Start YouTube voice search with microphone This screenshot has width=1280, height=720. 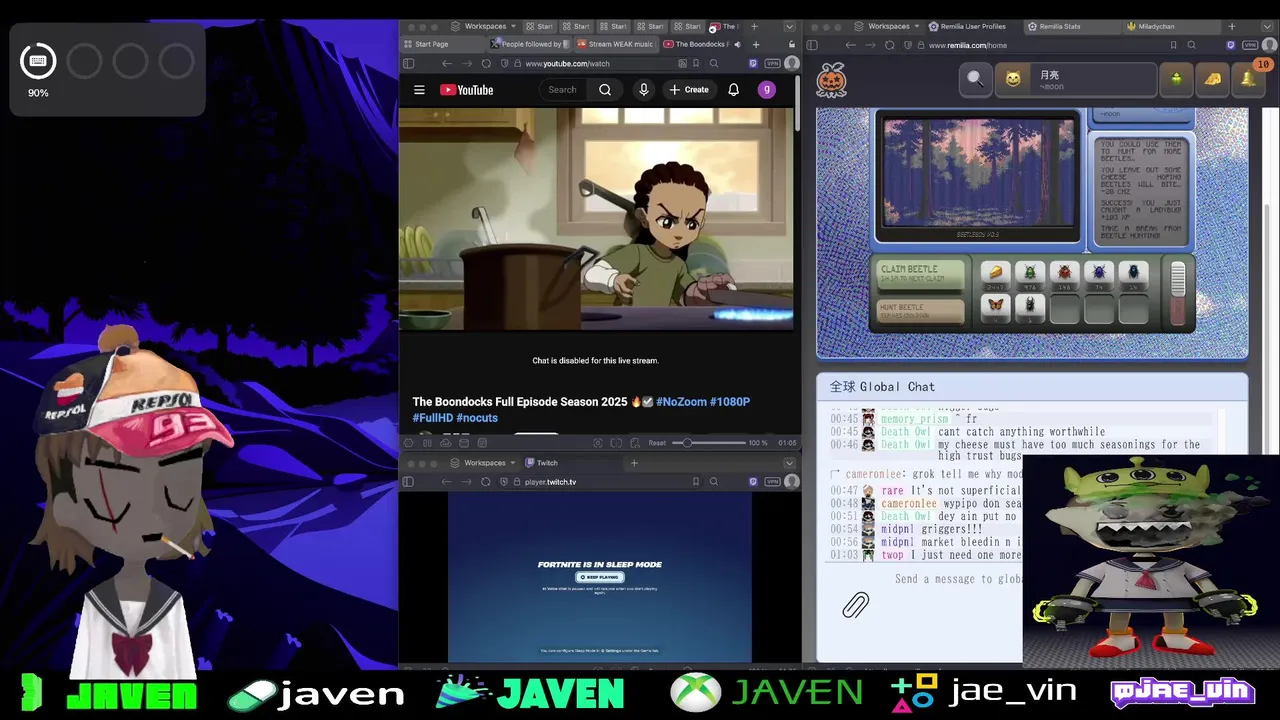coord(643,90)
